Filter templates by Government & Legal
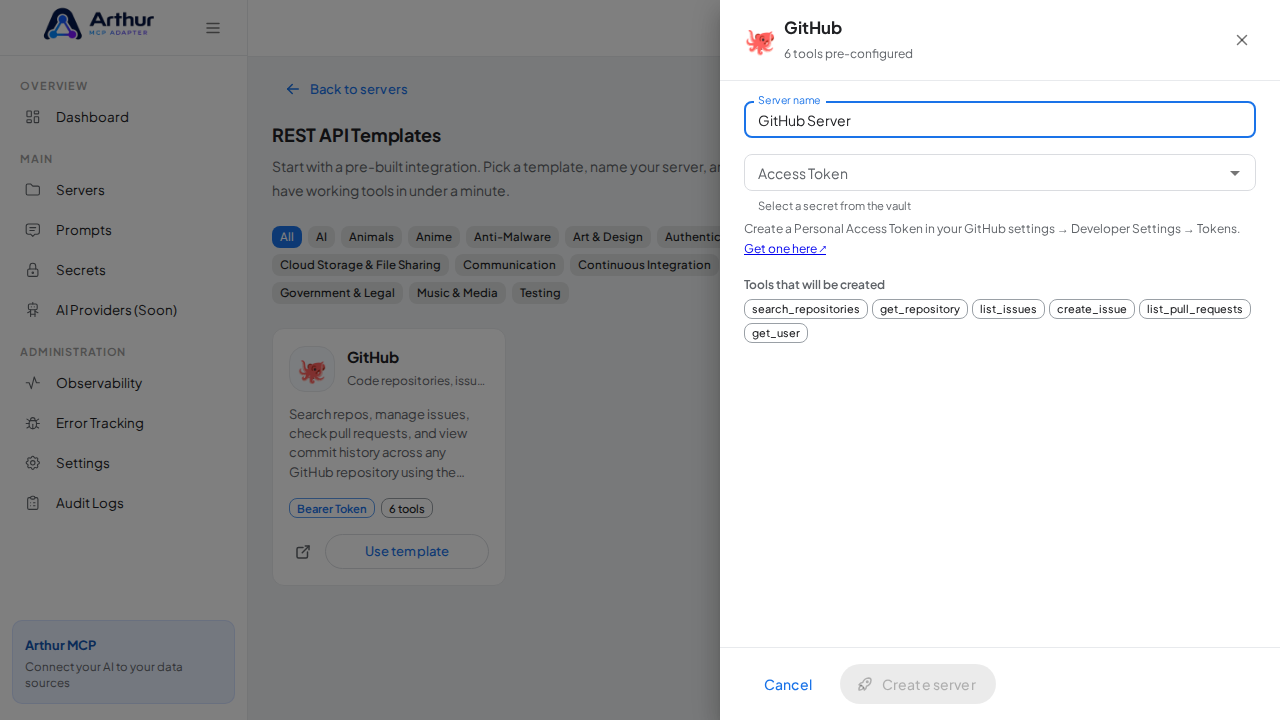This screenshot has height=720, width=1280. click(337, 293)
